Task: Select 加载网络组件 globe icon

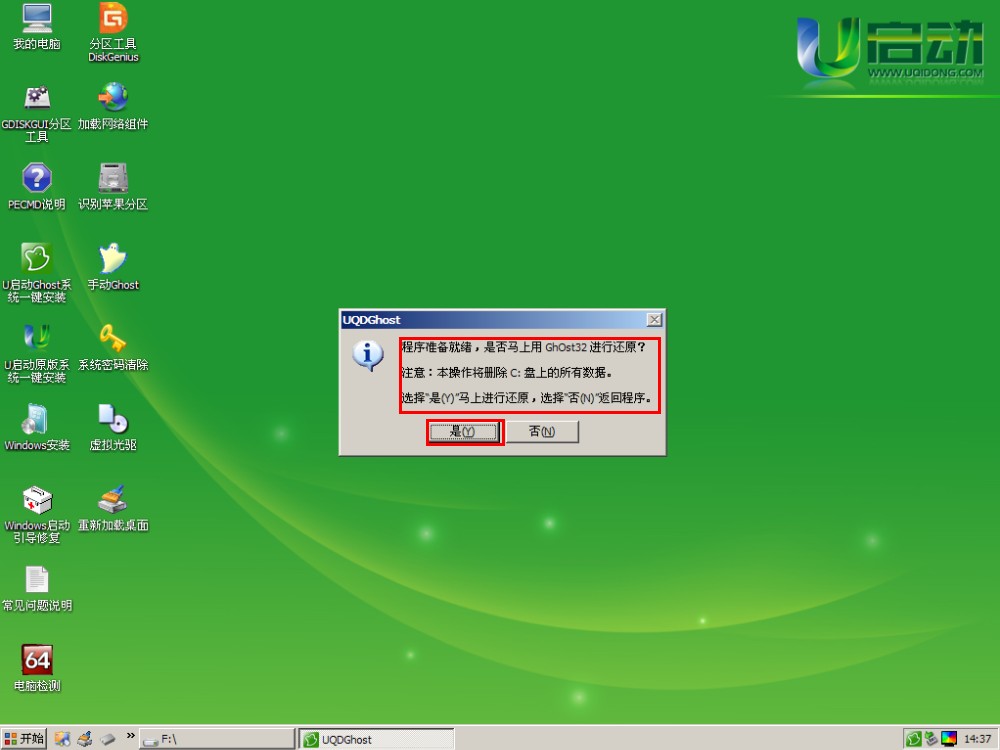Action: click(x=113, y=106)
